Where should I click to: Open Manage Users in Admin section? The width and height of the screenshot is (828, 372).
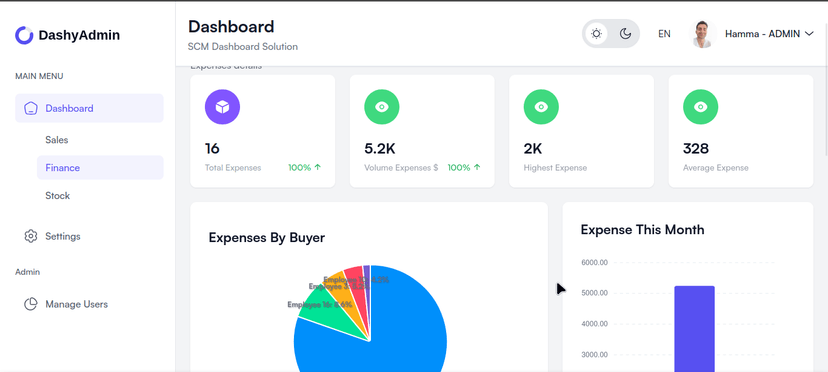(x=77, y=304)
